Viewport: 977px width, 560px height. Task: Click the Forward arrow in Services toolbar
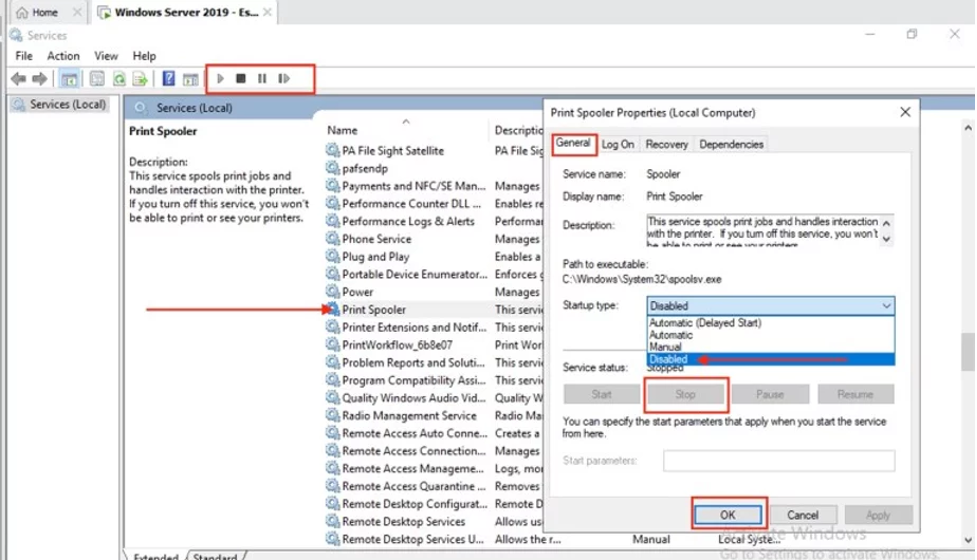tap(40, 79)
